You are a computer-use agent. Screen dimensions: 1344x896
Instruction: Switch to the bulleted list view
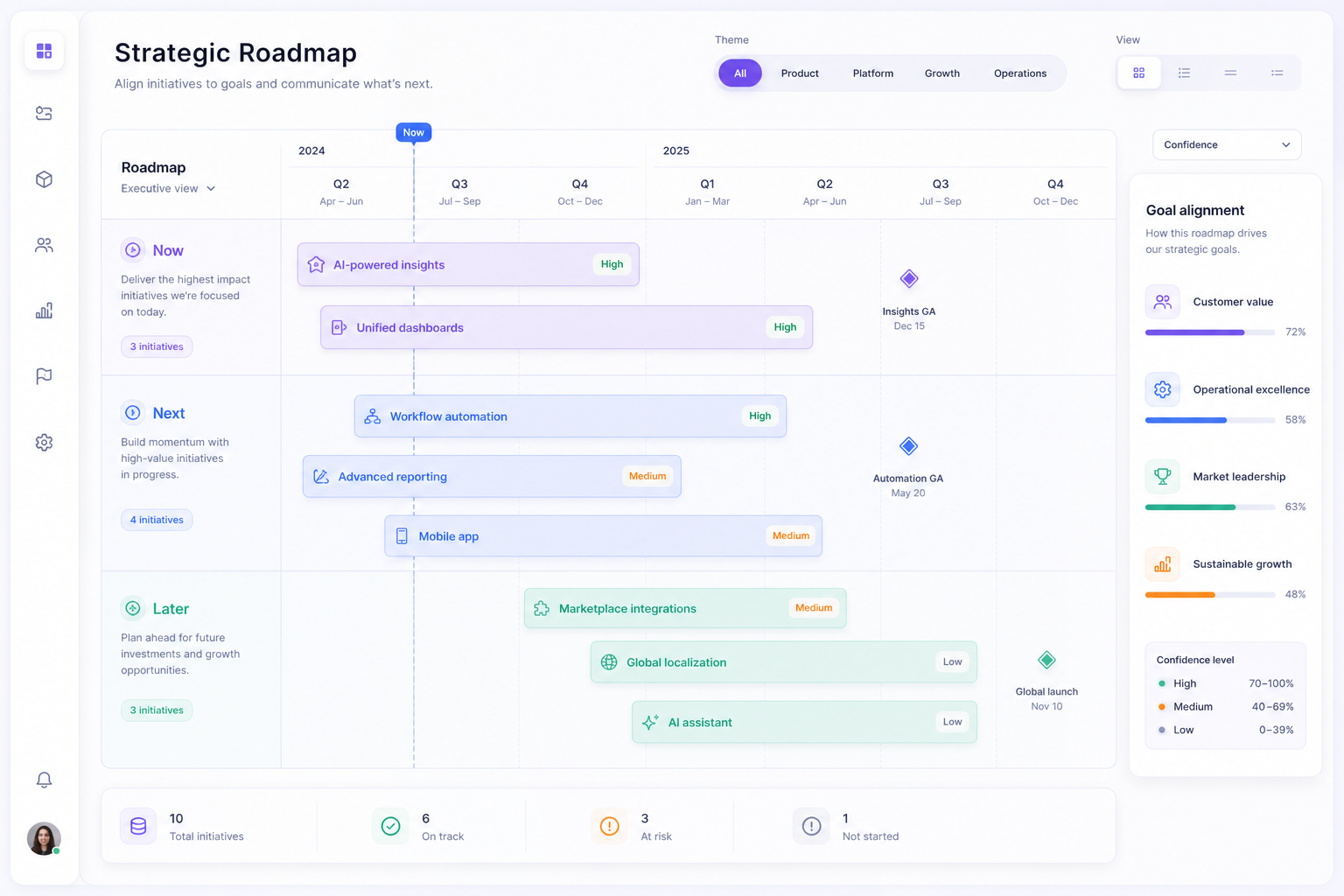pyautogui.click(x=1185, y=73)
